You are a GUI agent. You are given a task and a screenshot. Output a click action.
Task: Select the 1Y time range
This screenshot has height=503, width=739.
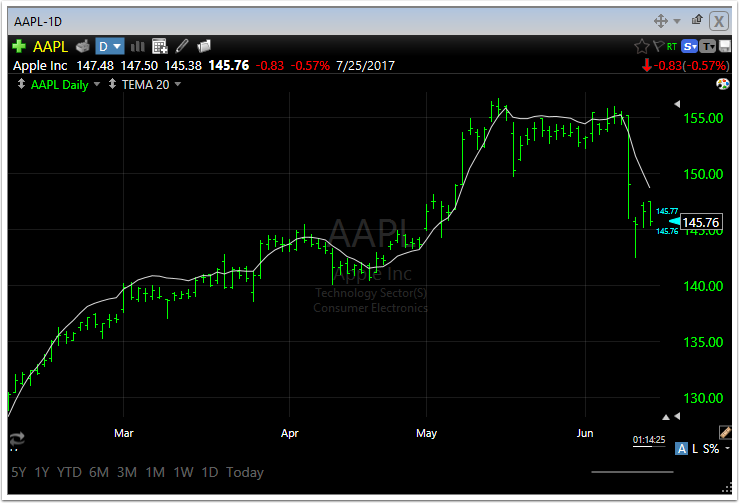[42, 472]
